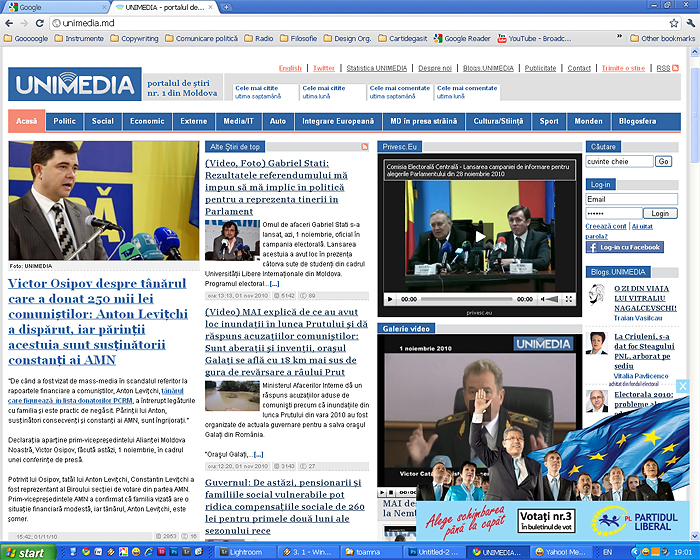Open the Twitter link in the header
This screenshot has width=700, height=560.
(x=324, y=68)
